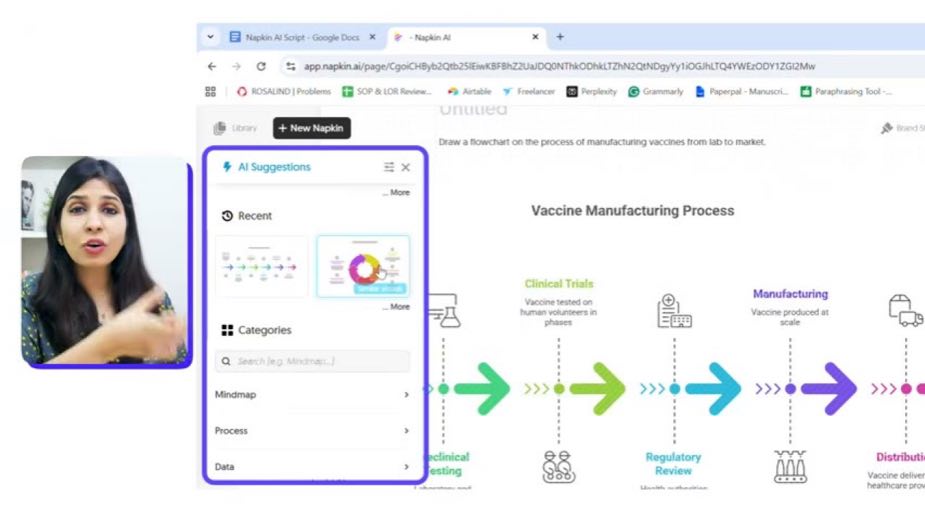Open the browser apps grid icon

pyautogui.click(x=210, y=91)
